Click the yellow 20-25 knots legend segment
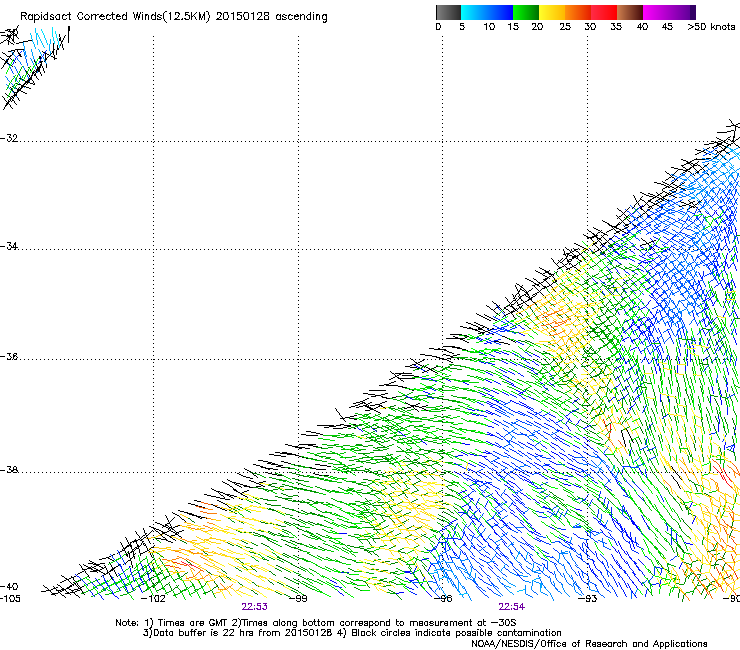The width and height of the screenshot is (740, 650). coord(552,12)
